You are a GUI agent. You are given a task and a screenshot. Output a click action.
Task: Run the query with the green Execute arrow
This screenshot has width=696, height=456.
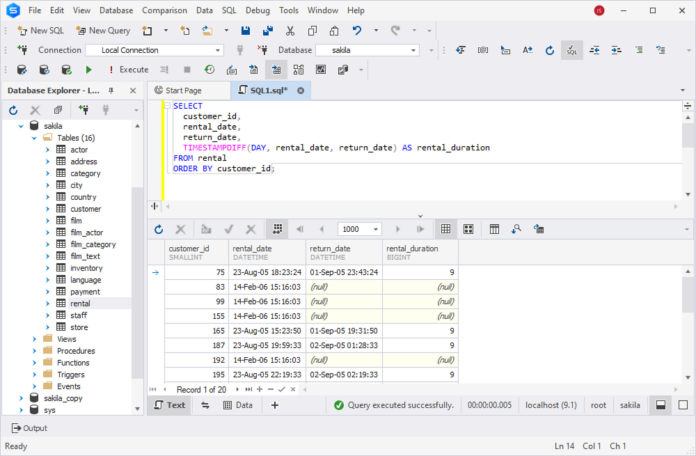89,69
